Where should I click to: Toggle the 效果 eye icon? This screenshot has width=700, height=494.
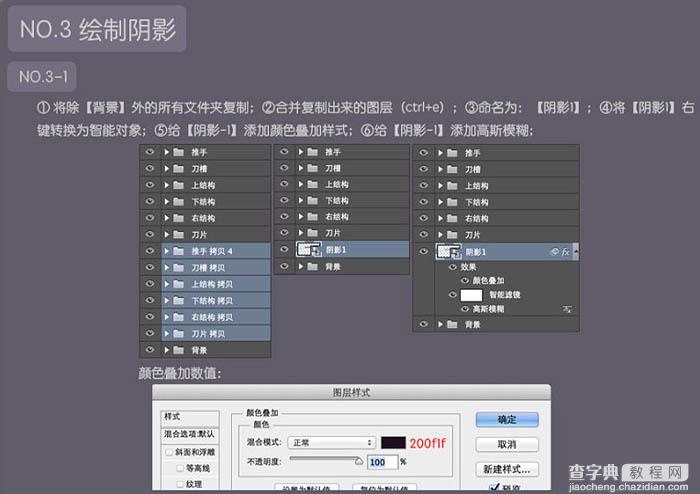[x=453, y=267]
